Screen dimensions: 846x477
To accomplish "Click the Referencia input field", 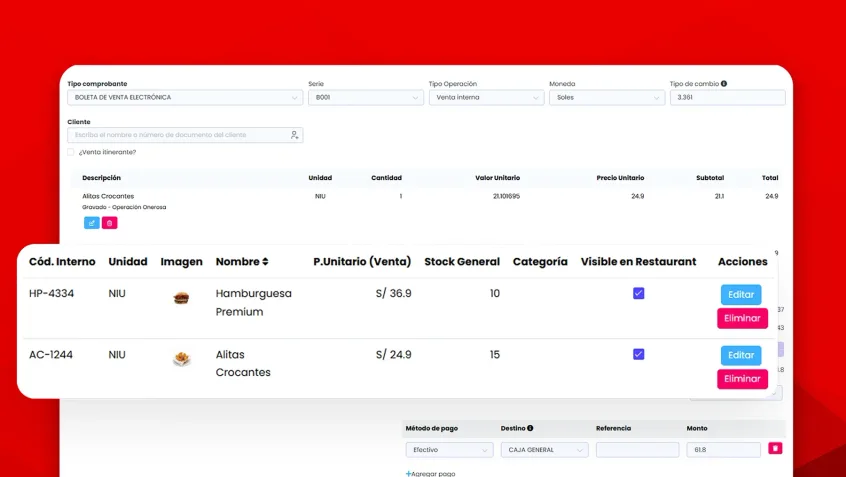I will [637, 449].
